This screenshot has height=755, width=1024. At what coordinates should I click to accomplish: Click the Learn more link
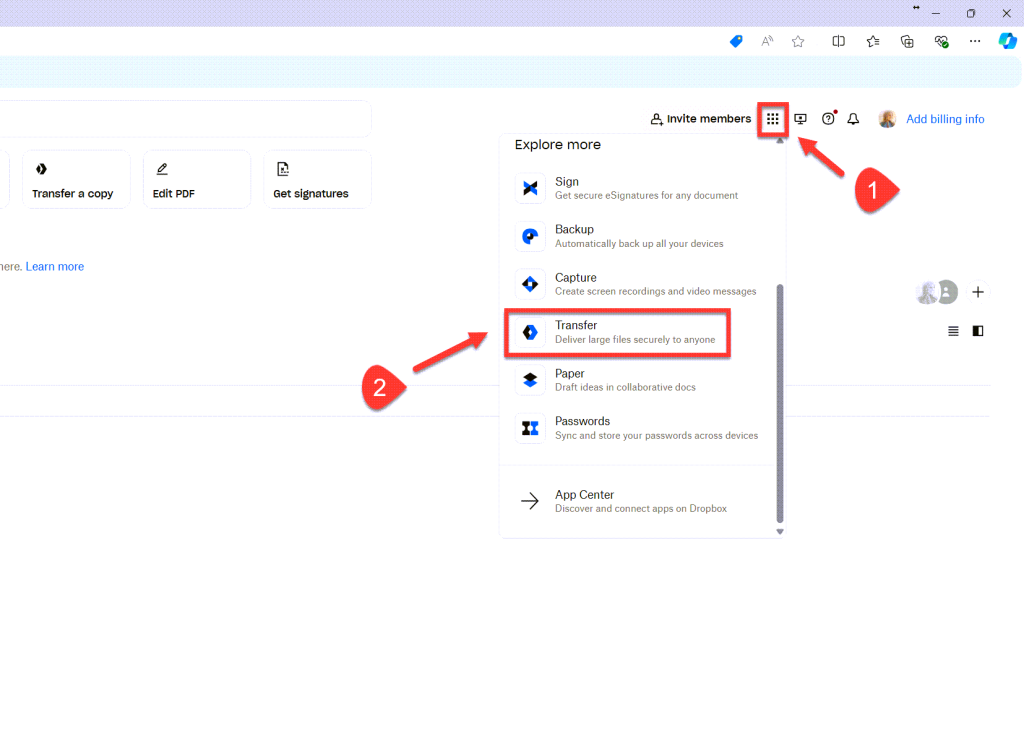55,266
